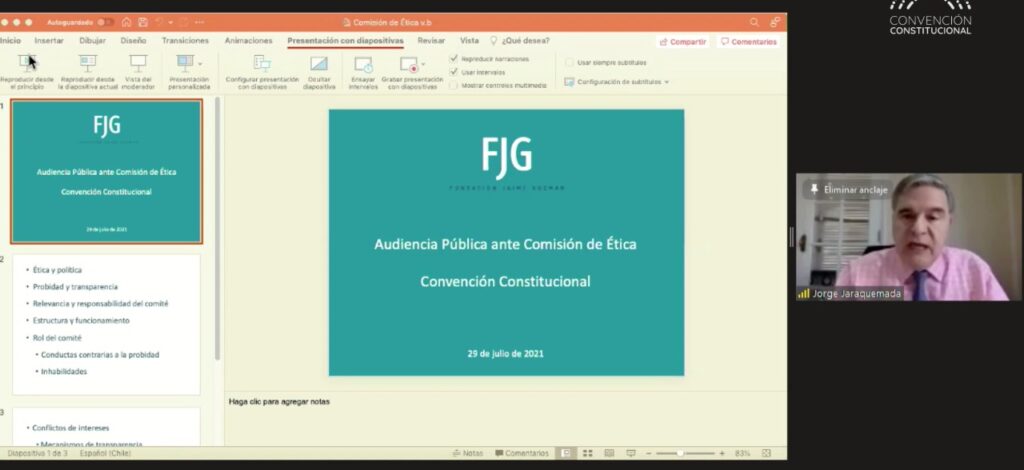
Task: Click the search magnifier in title bar
Action: (754, 22)
